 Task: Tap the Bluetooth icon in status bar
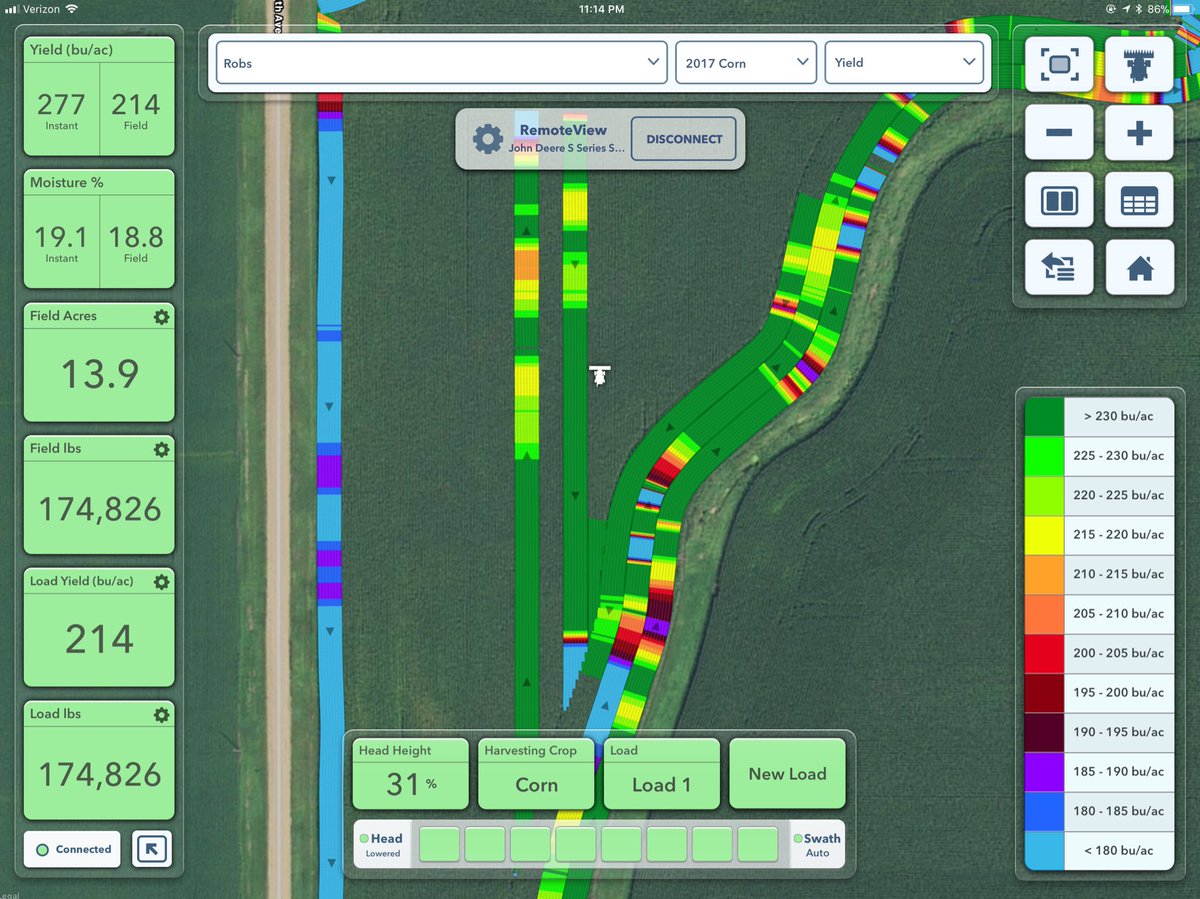[x=1139, y=8]
